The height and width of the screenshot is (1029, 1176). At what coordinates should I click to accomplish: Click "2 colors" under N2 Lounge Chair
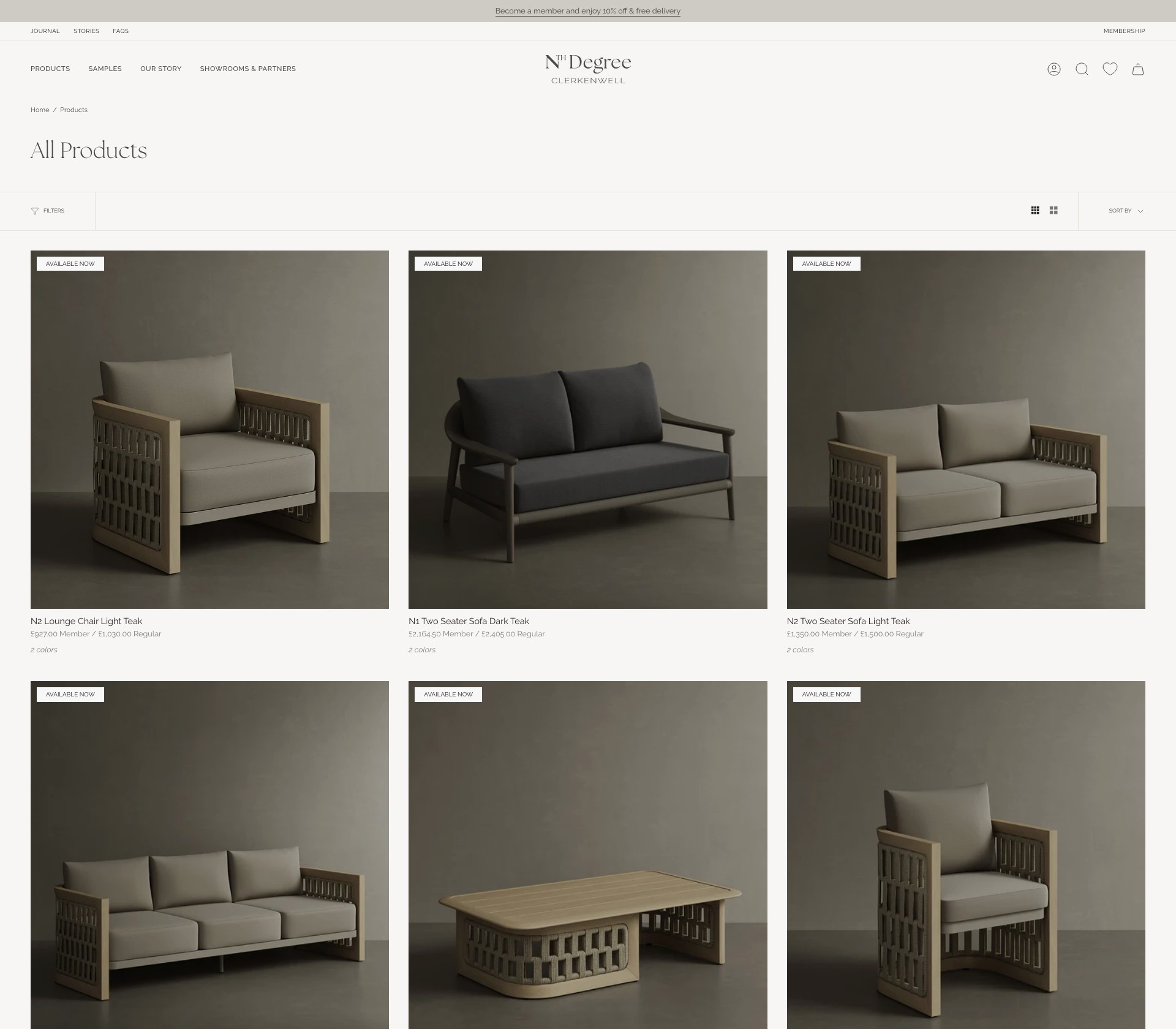click(x=44, y=650)
